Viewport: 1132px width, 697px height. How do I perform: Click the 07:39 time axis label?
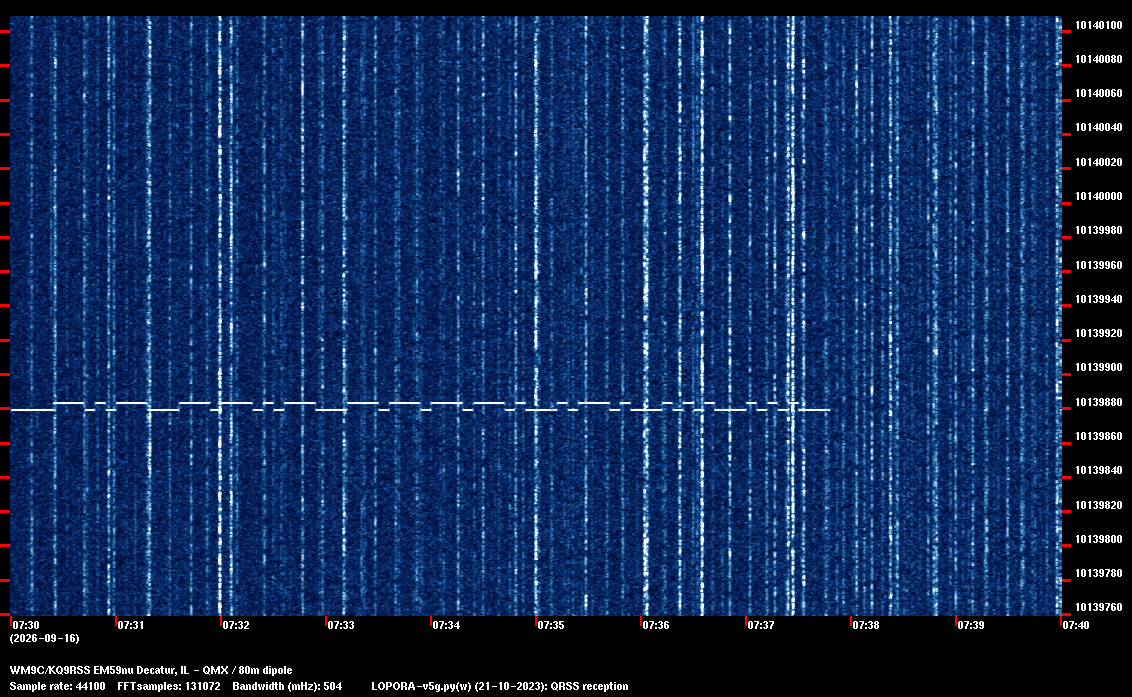coord(971,625)
